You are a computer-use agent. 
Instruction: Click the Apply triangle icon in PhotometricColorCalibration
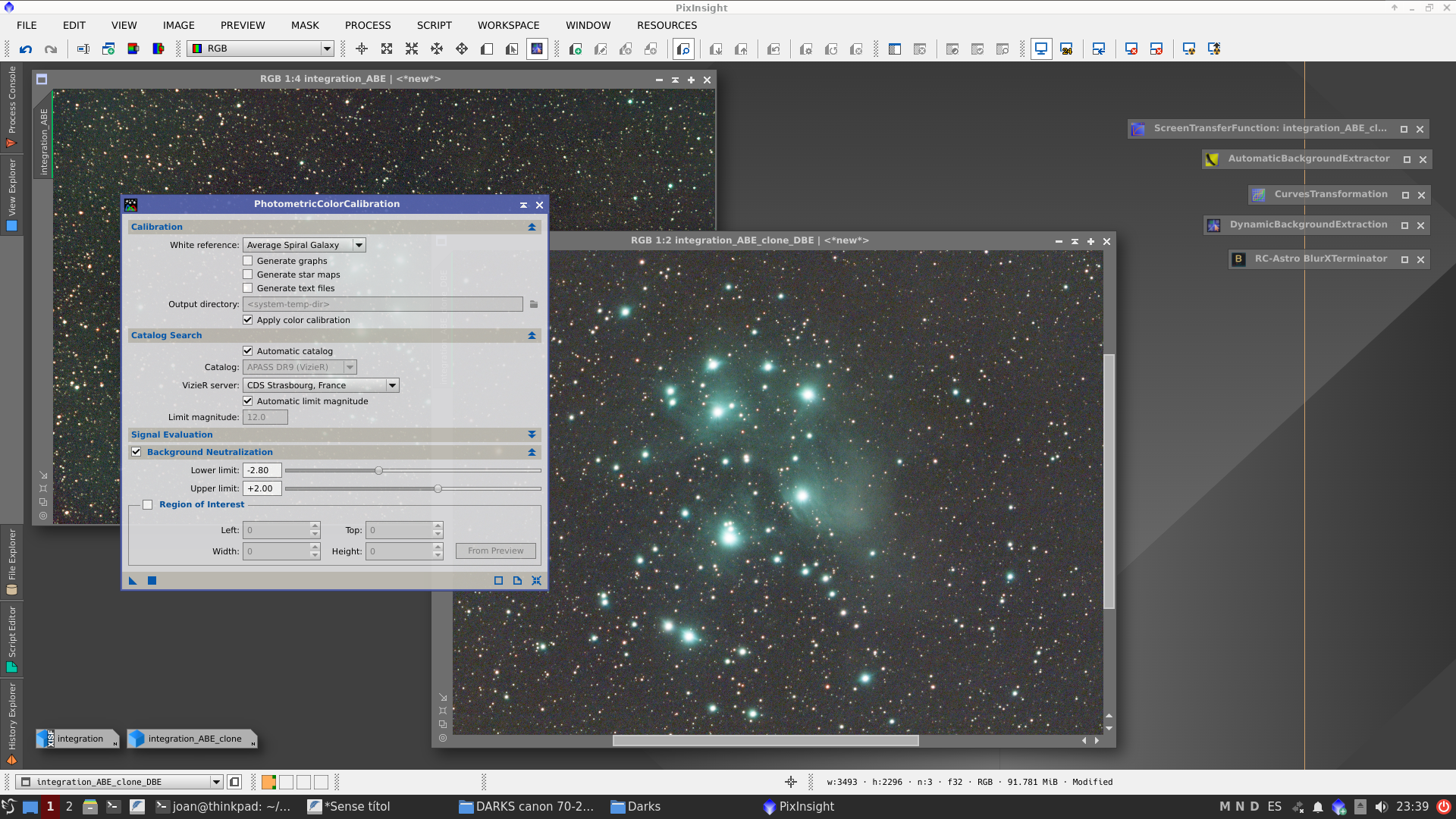pos(132,580)
